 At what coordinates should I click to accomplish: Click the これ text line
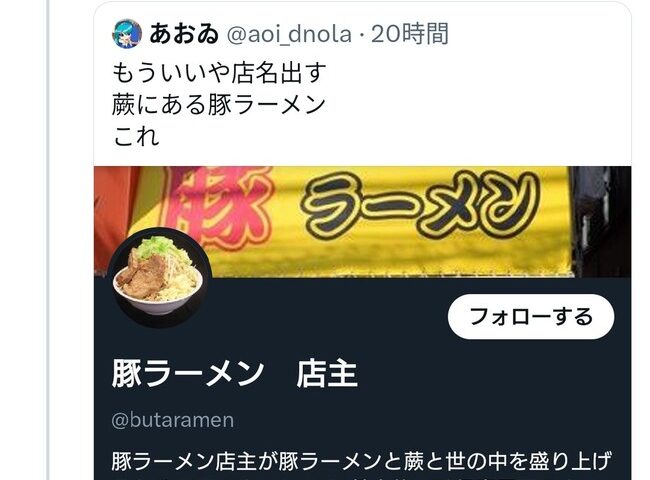coord(136,136)
